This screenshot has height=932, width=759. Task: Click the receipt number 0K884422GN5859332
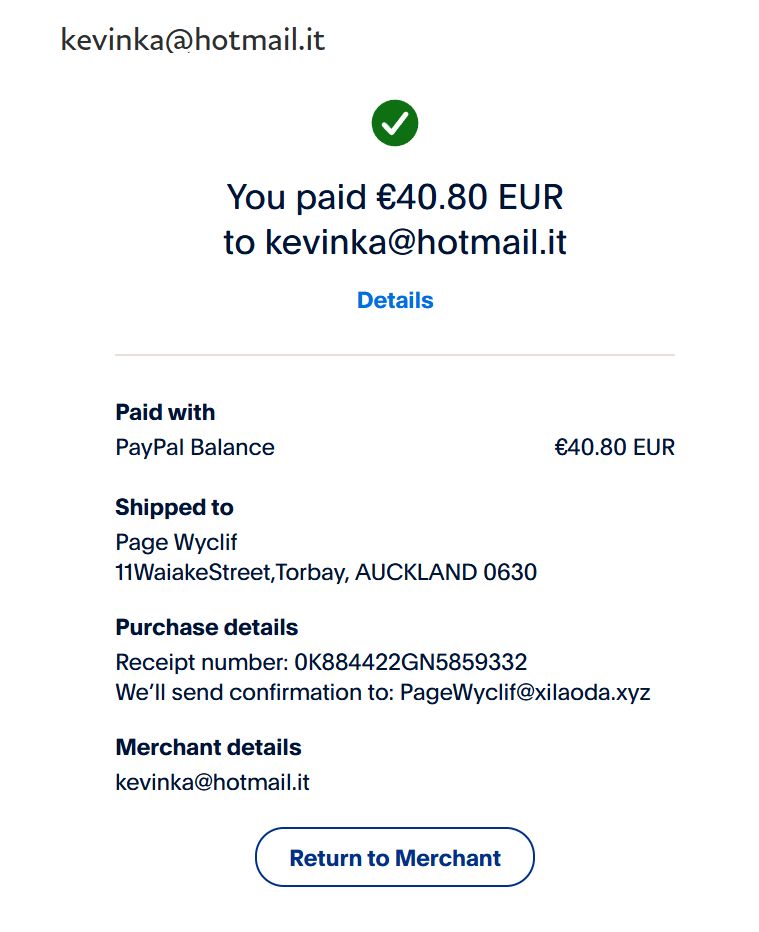pyautogui.click(x=410, y=662)
